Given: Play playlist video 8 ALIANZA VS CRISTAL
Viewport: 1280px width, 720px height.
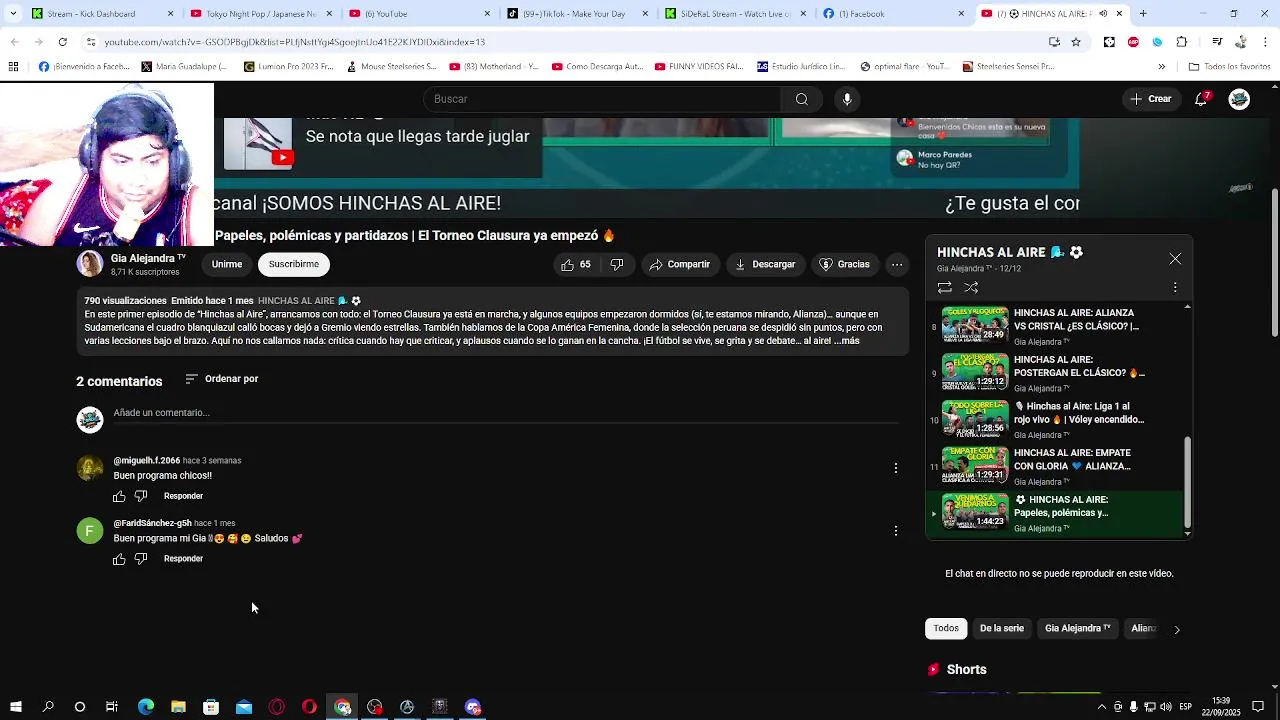Looking at the screenshot, I should click(x=1056, y=326).
